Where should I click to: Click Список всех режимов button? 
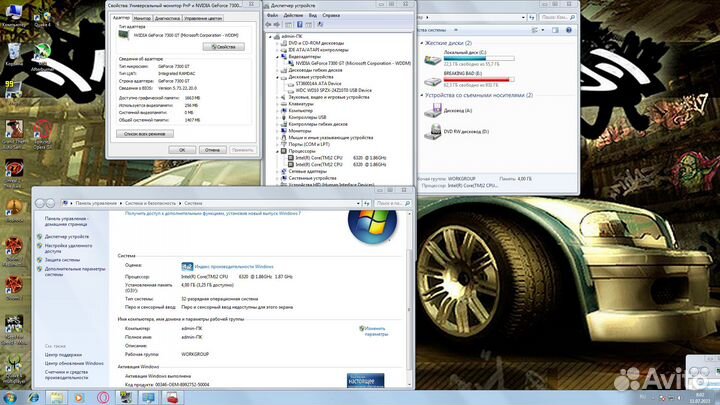(x=145, y=134)
